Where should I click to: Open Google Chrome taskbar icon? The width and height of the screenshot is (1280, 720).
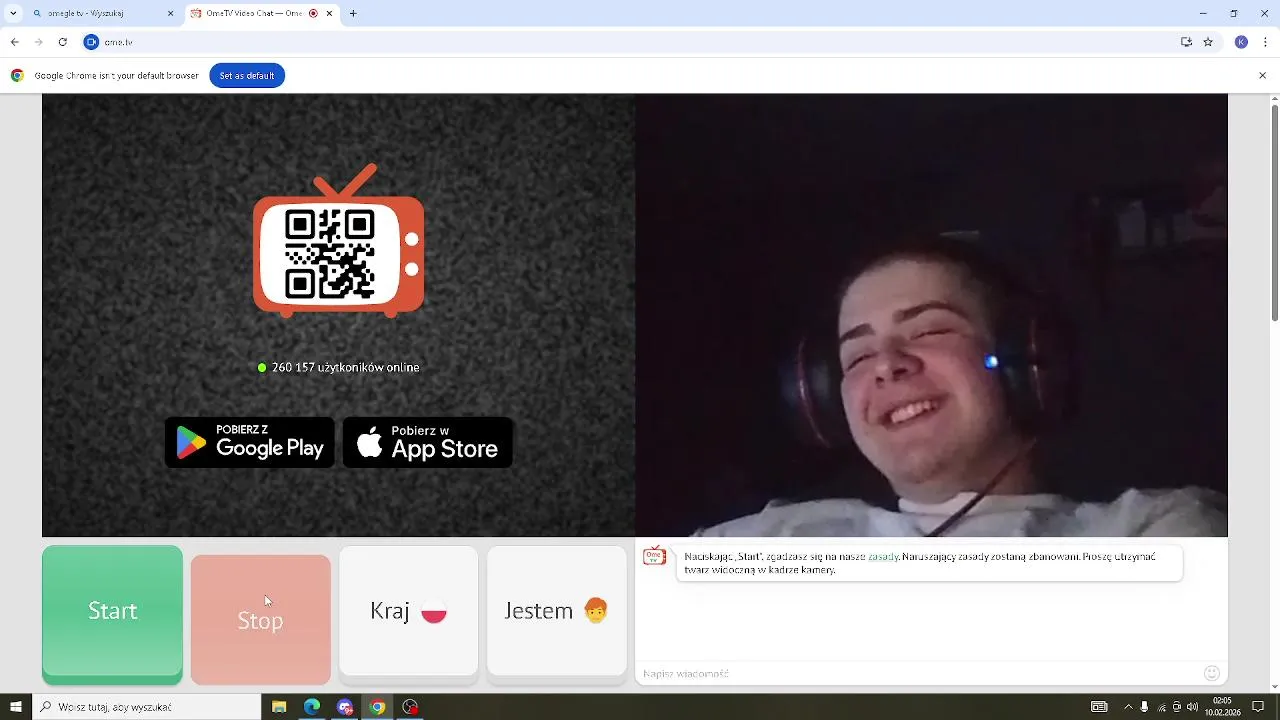tap(377, 707)
